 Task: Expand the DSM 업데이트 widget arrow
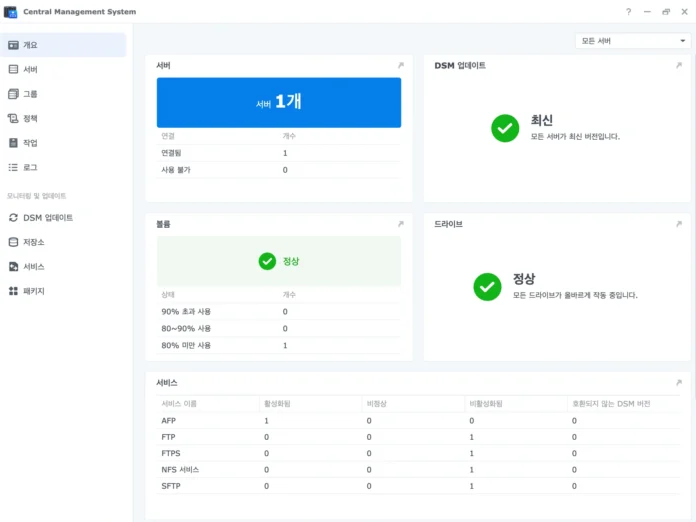click(x=678, y=66)
